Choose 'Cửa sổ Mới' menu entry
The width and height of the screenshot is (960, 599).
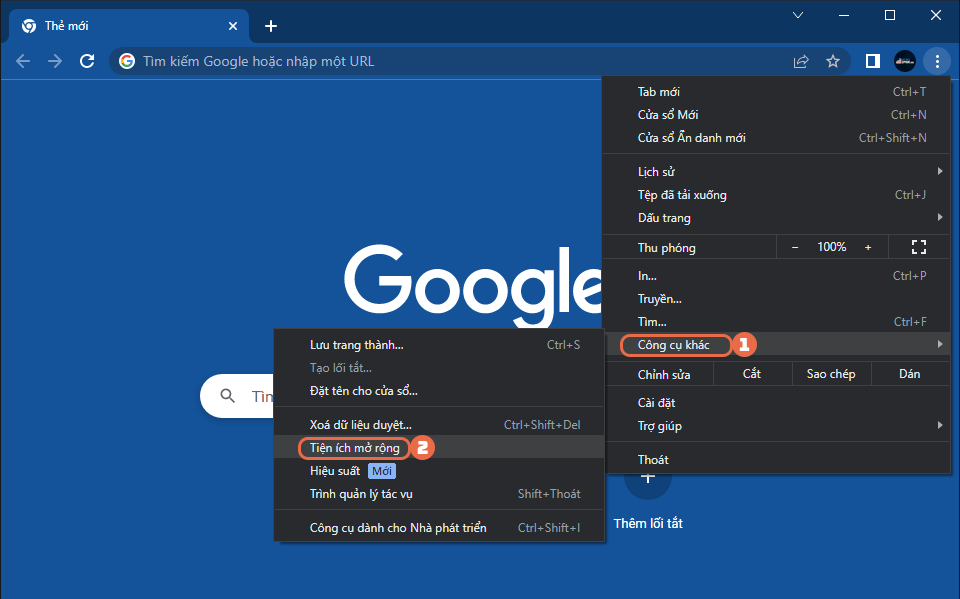point(776,115)
